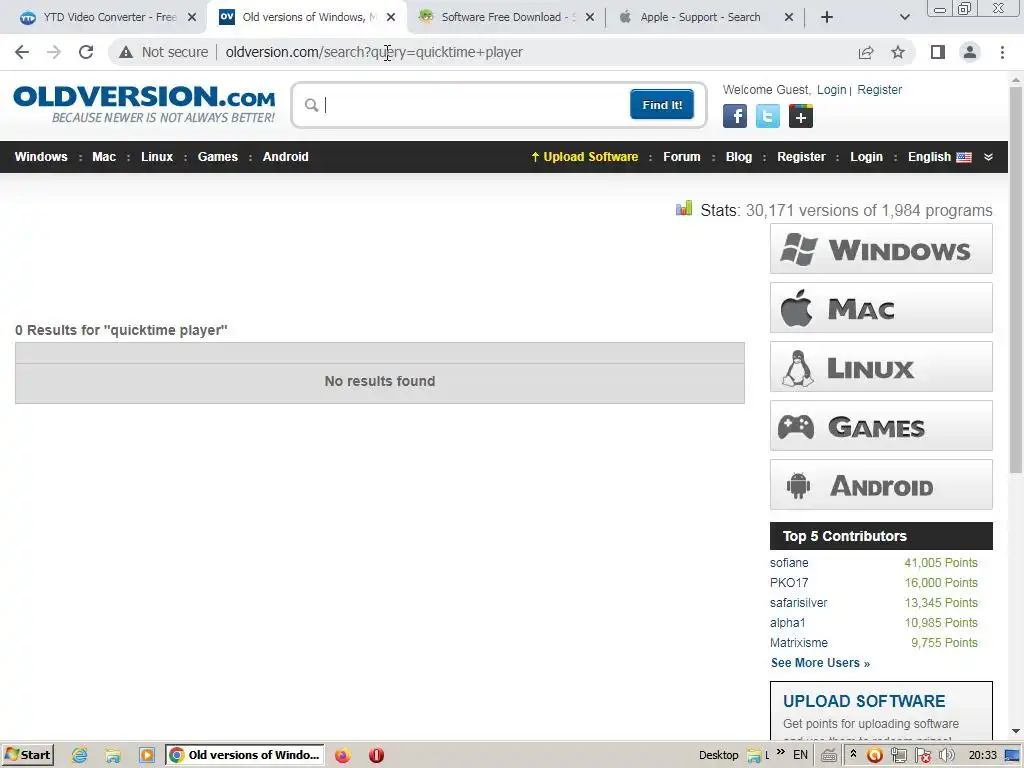Open the Forum nav link
Screen dimensions: 1024x768
682,157
